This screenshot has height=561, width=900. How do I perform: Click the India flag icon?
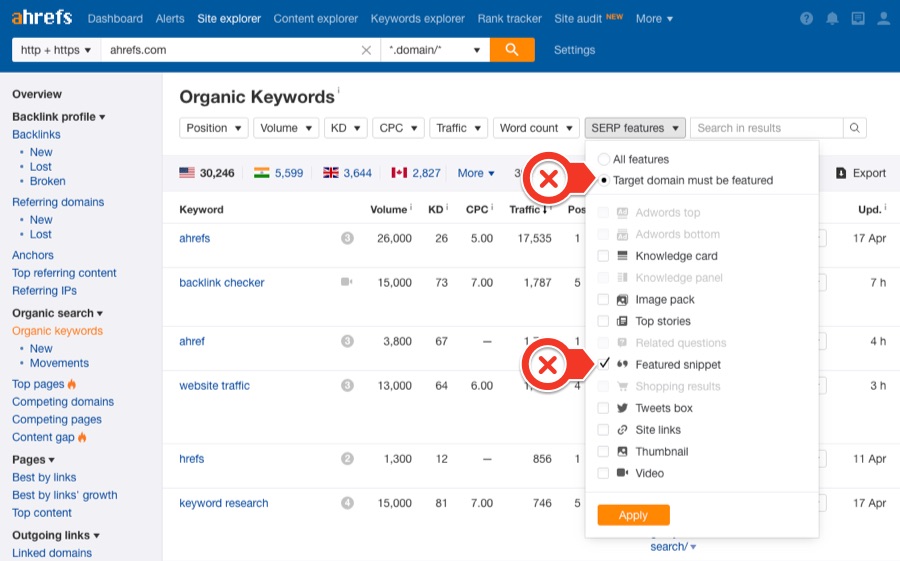point(262,173)
